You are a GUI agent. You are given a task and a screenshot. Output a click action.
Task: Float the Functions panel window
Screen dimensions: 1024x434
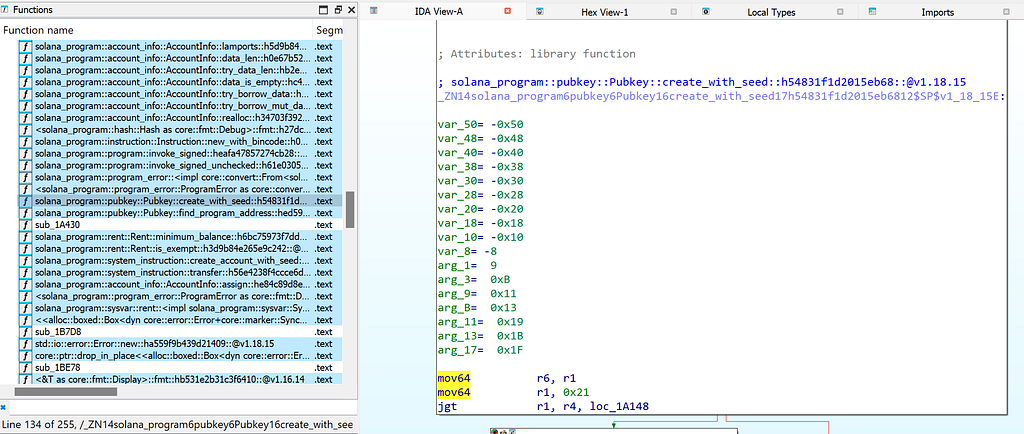coord(338,10)
